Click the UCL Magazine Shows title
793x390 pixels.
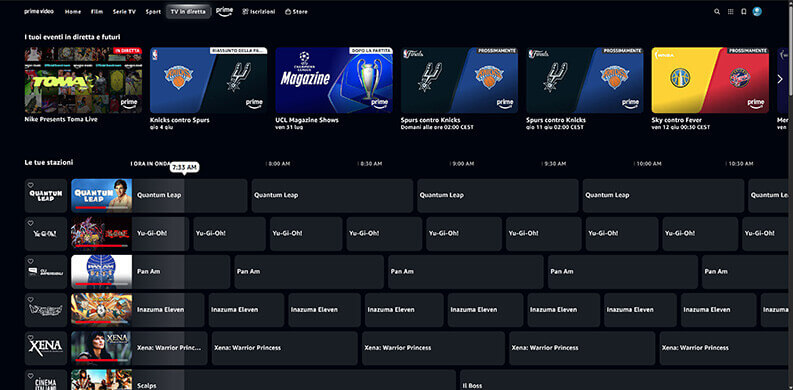307,120
